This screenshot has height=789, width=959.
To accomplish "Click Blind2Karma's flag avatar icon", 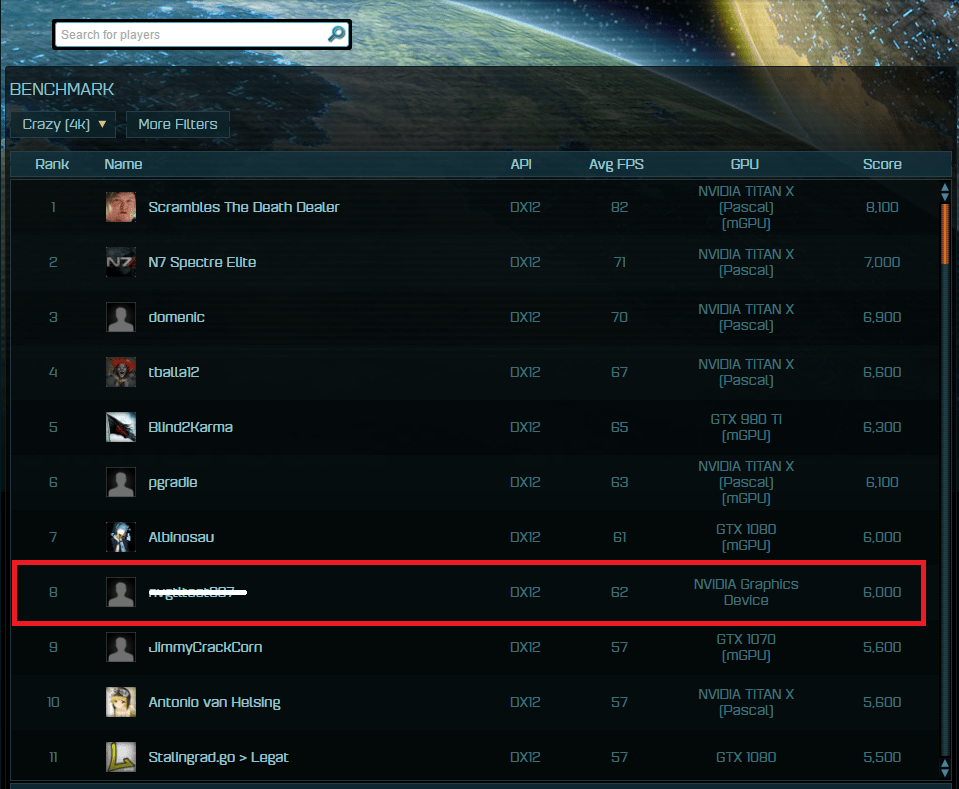I will click(x=120, y=427).
